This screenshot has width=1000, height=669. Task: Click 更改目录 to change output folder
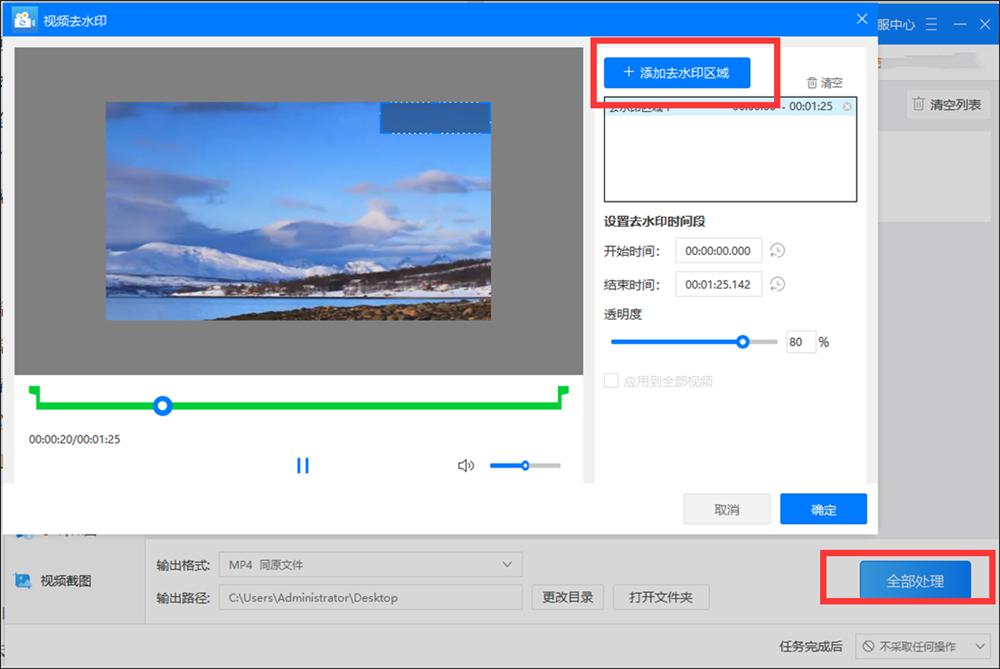[x=567, y=598]
